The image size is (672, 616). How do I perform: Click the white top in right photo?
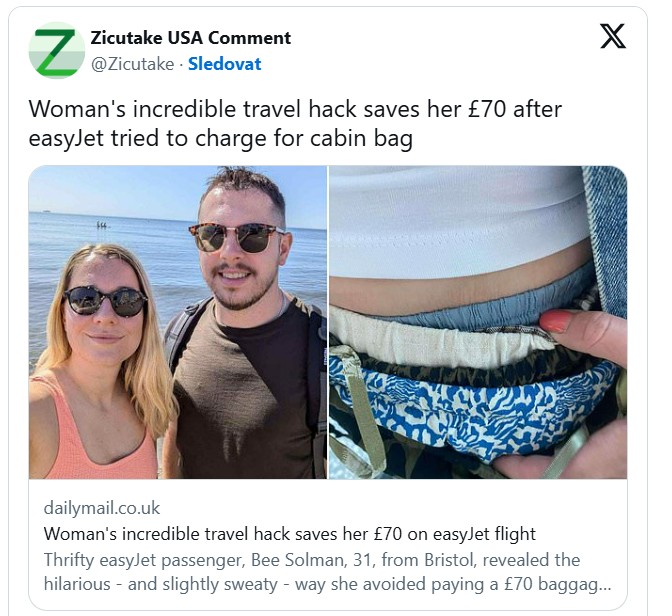(x=459, y=223)
